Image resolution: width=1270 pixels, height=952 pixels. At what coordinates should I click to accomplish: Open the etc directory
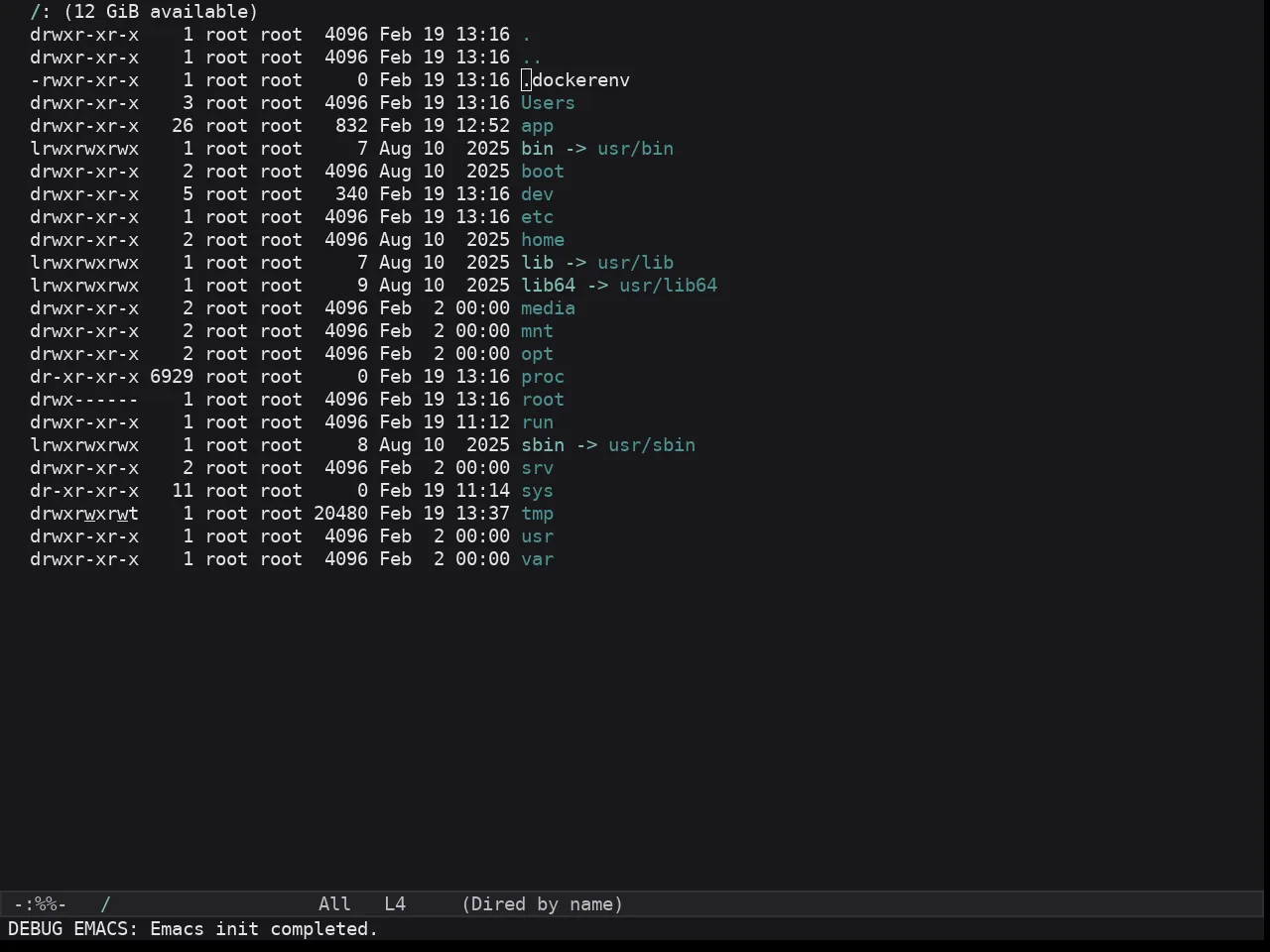pos(537,217)
